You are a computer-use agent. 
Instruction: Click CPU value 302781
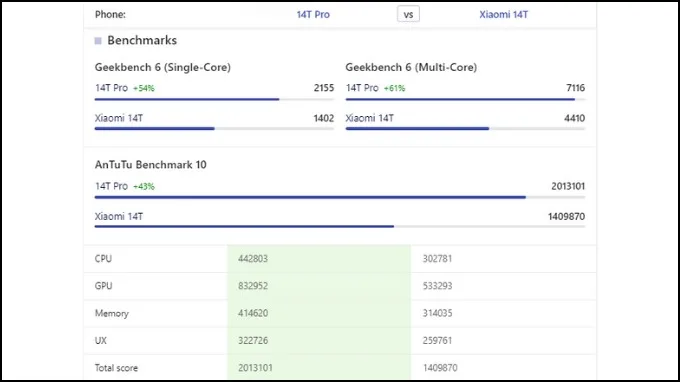(437, 258)
